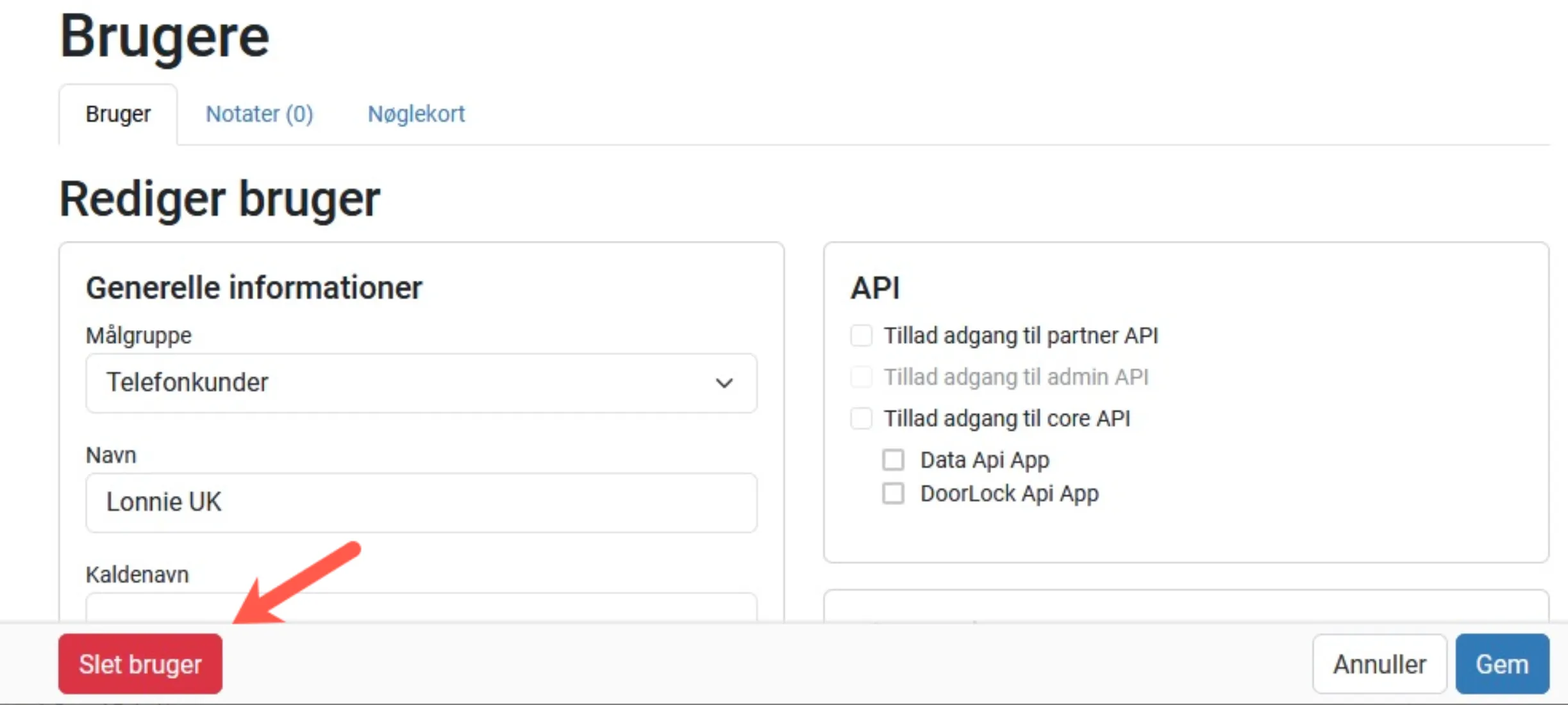Click the Data Api App label
1568x705 pixels.
pyautogui.click(x=985, y=460)
